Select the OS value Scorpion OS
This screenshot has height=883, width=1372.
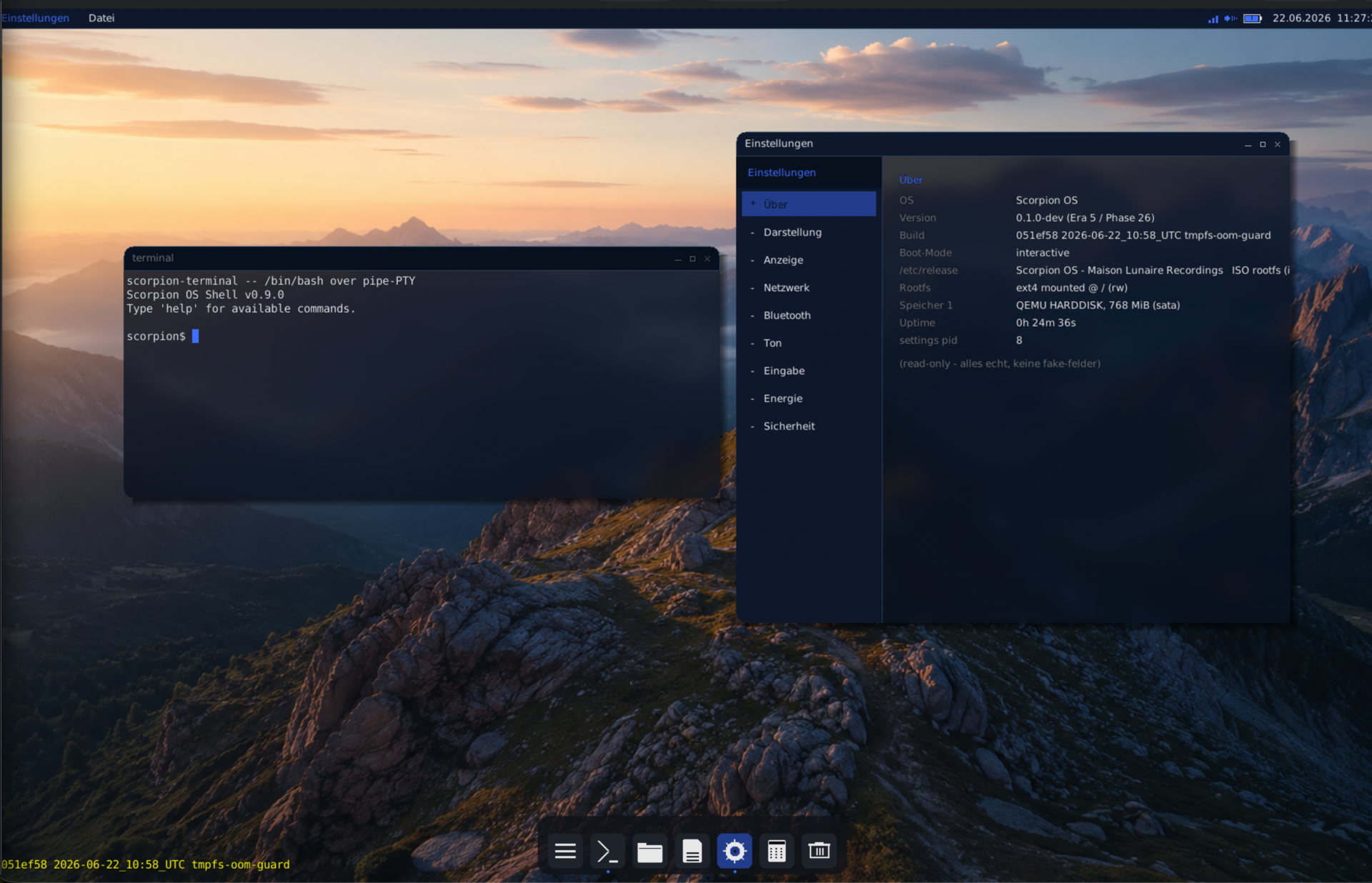point(1046,200)
